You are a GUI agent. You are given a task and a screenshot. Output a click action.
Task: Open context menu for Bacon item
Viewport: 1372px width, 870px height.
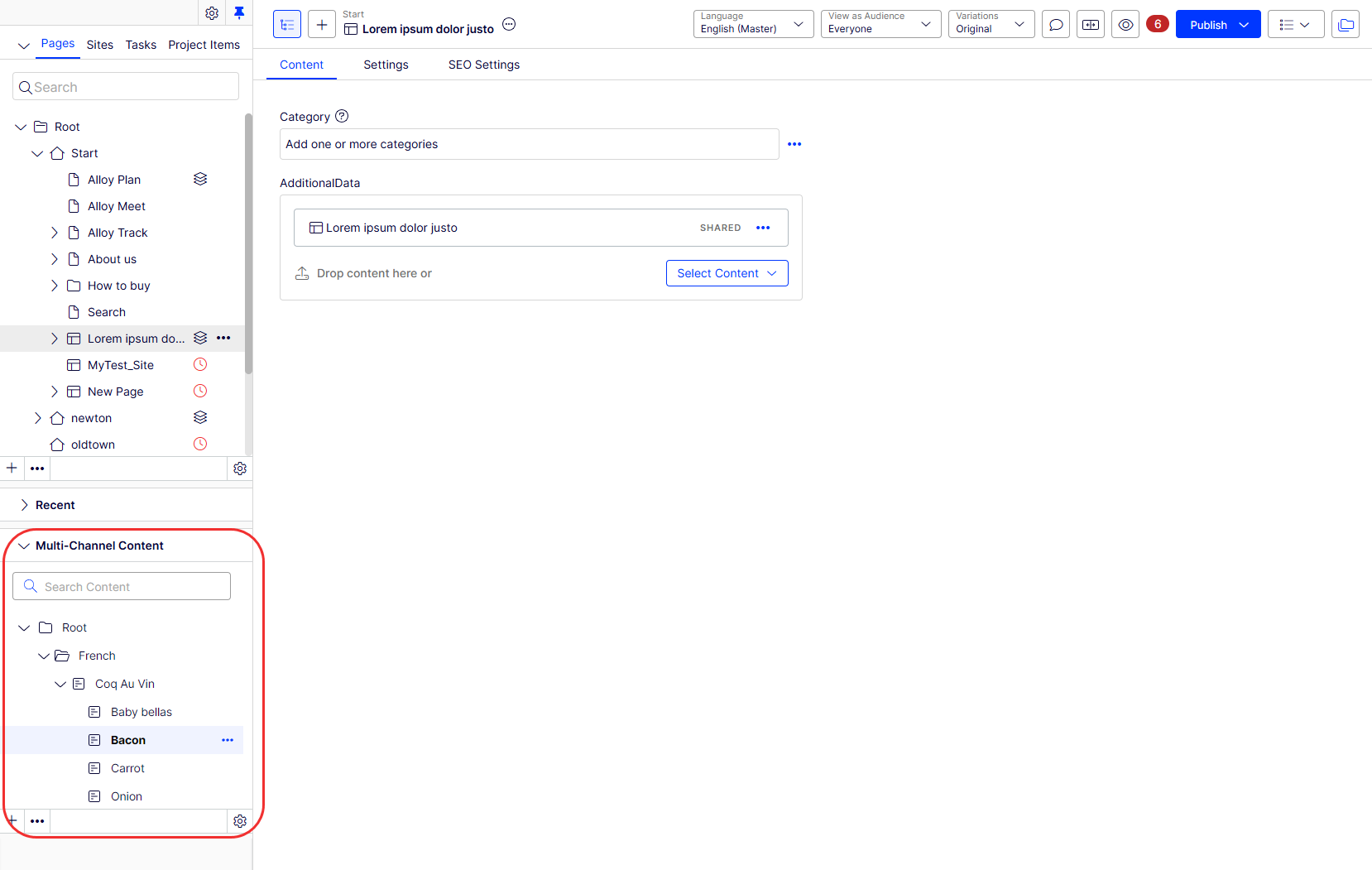(x=228, y=740)
